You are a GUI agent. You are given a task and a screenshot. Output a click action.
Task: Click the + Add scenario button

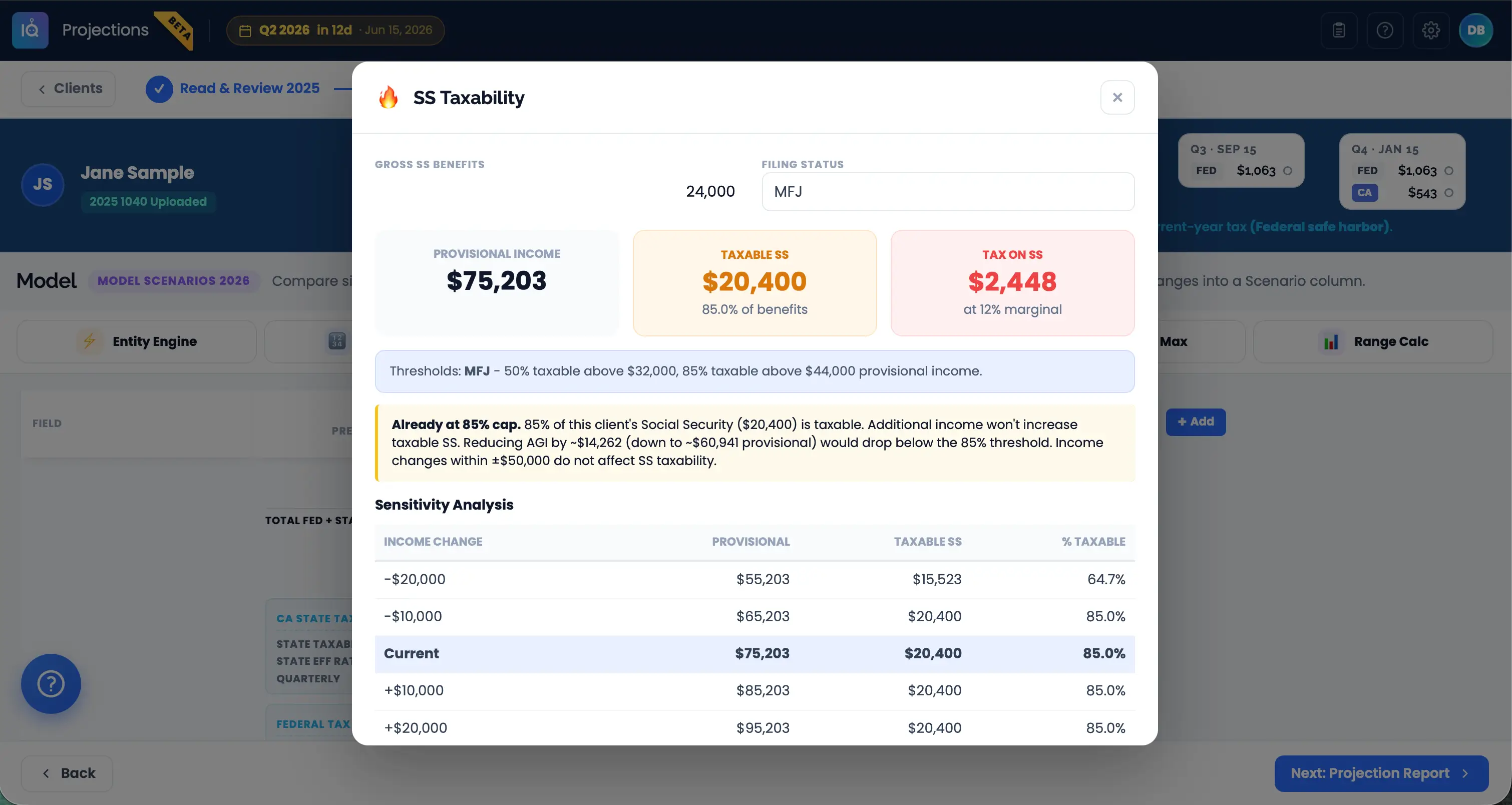pos(1196,422)
